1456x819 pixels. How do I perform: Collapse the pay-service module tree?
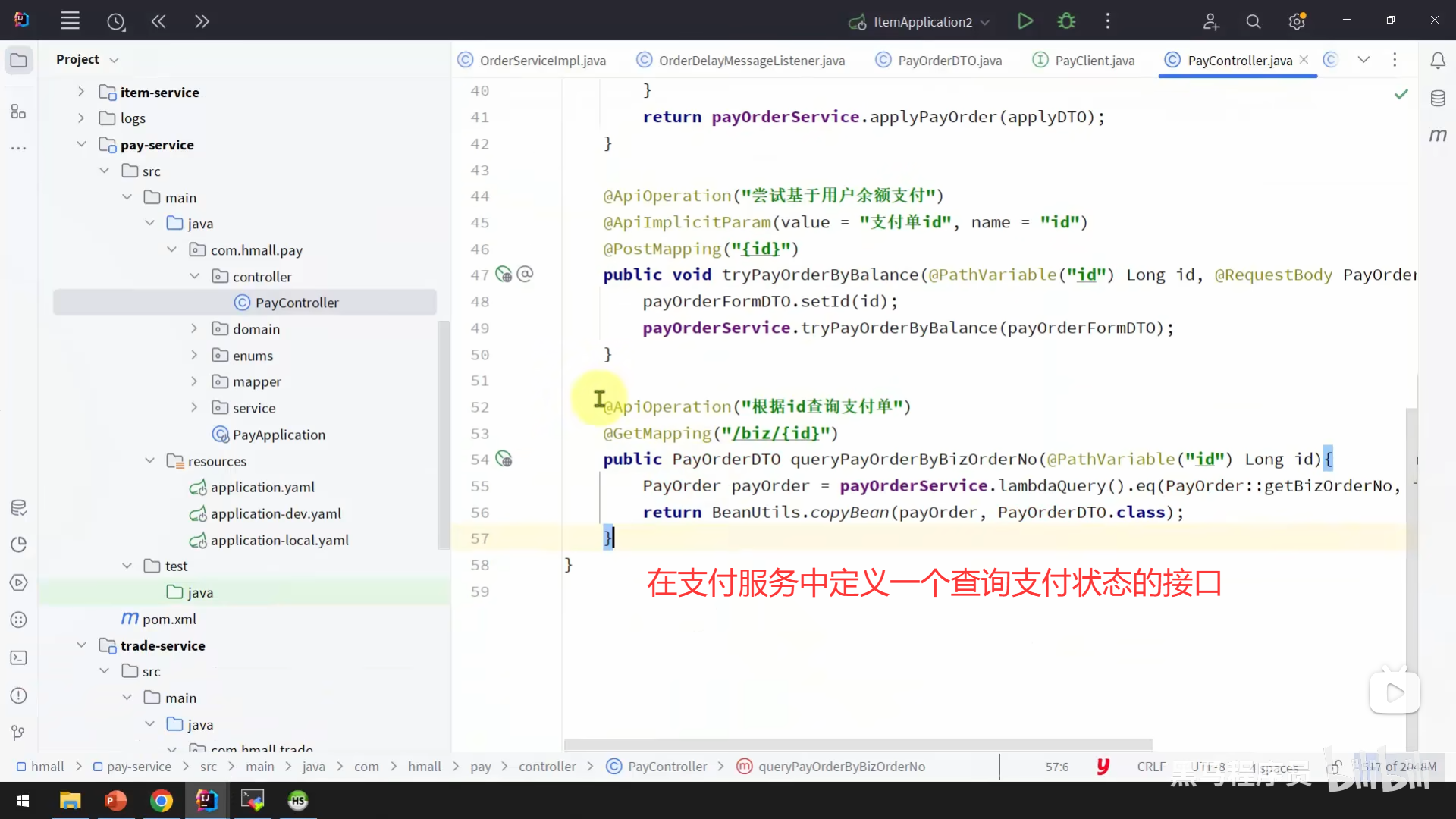(x=81, y=144)
